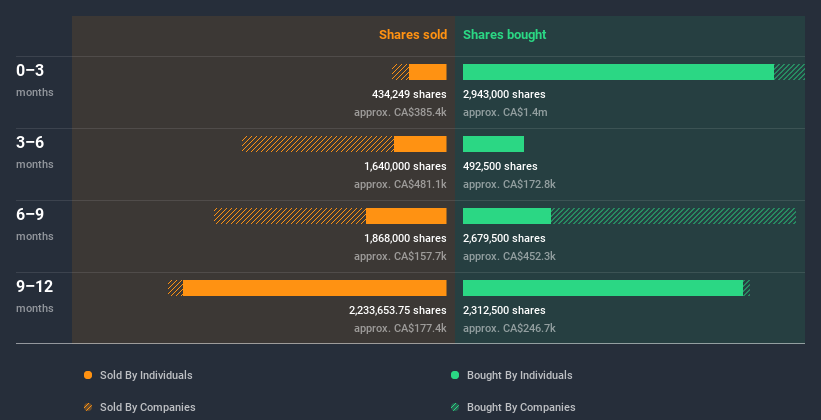Click solid orange sold bar for 9–12 months
This screenshot has width=821, height=420.
[315, 288]
